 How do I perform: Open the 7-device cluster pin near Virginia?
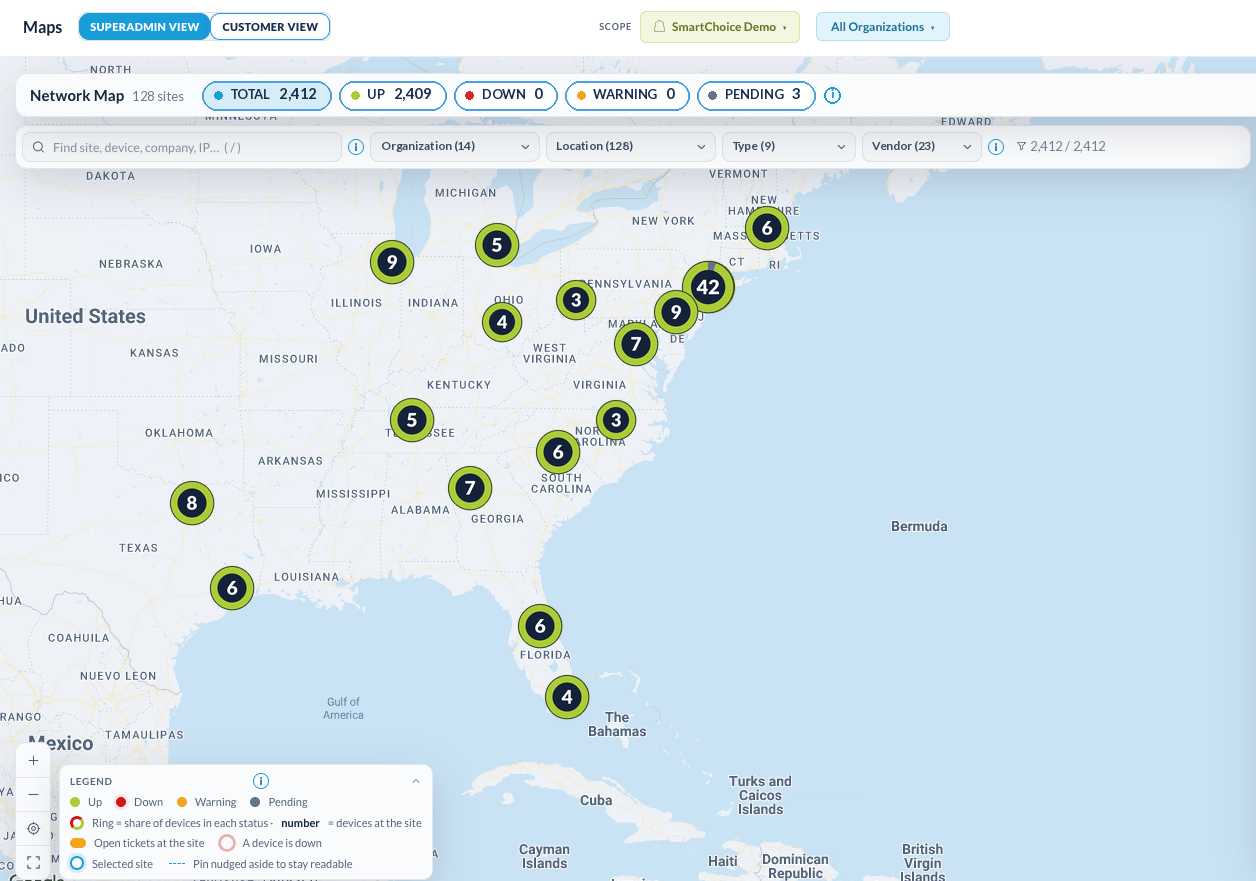tap(636, 344)
